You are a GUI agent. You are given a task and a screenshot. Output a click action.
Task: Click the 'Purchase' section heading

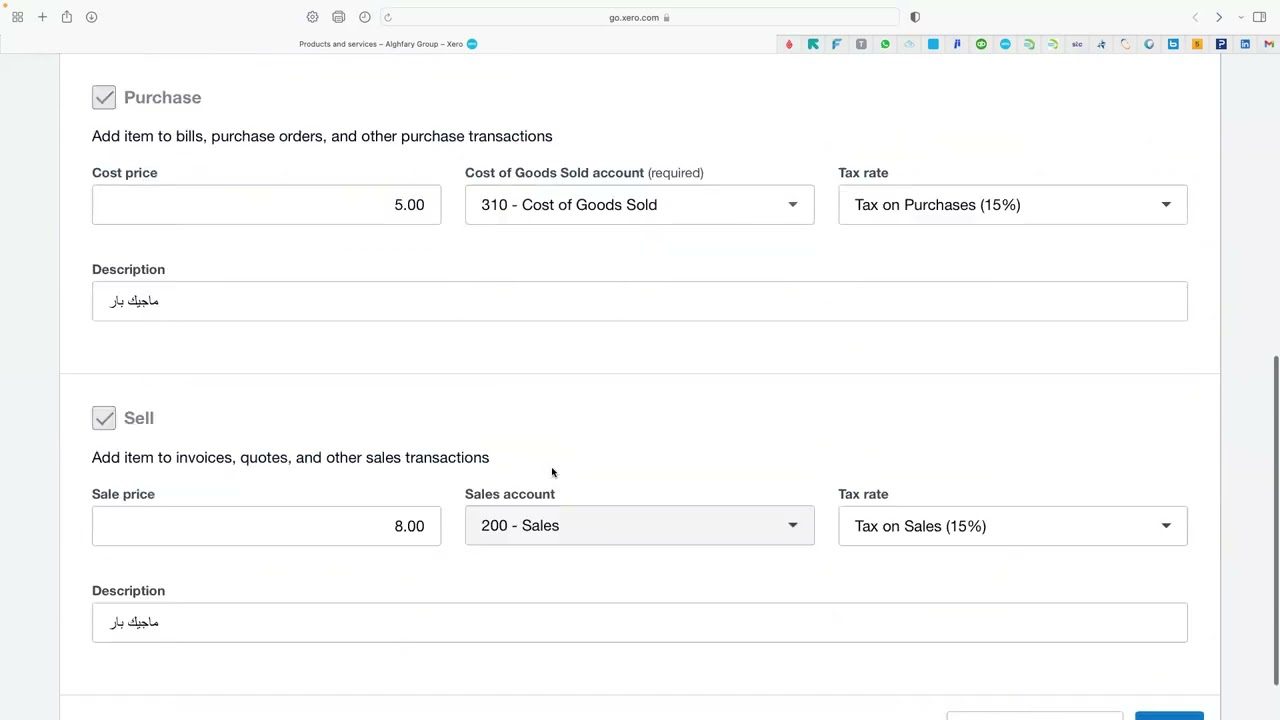coord(163,97)
